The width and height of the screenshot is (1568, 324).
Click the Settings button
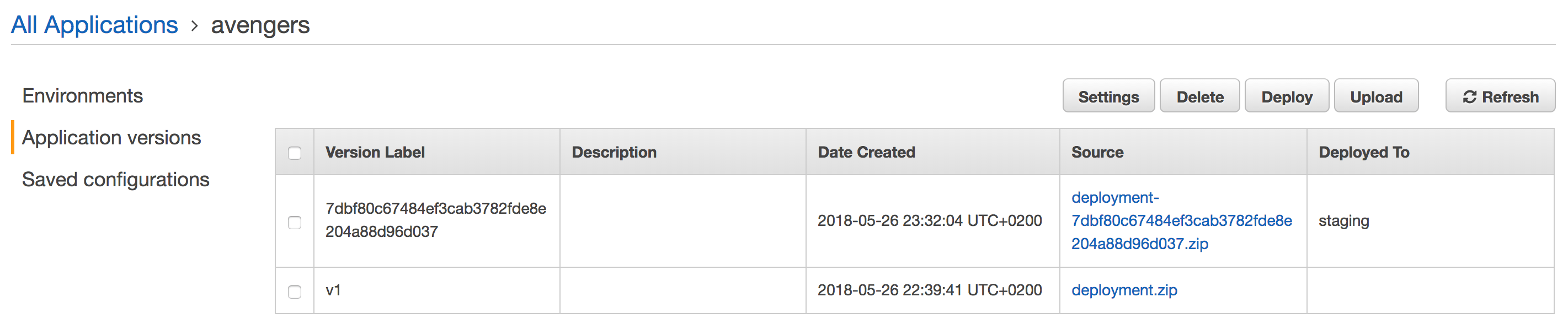pos(1108,96)
